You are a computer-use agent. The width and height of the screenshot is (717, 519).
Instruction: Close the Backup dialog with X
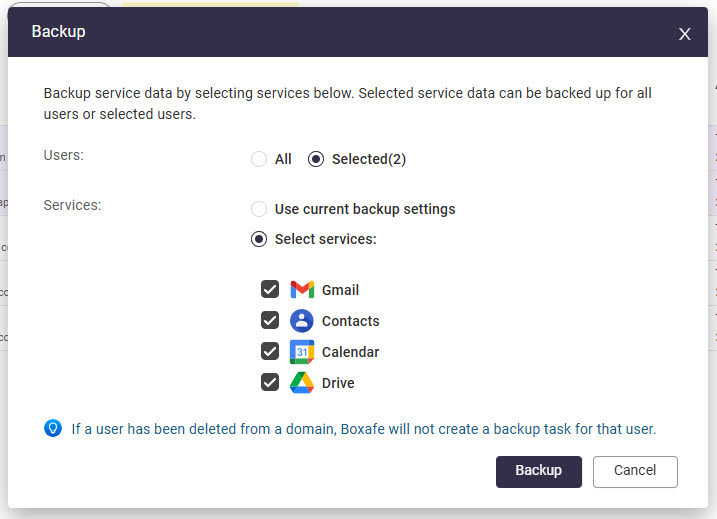(x=685, y=34)
